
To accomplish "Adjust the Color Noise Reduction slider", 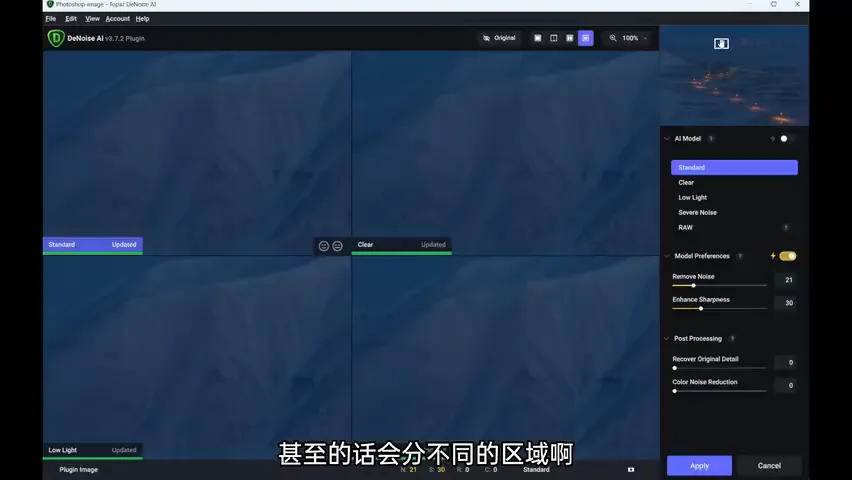I will [719, 391].
